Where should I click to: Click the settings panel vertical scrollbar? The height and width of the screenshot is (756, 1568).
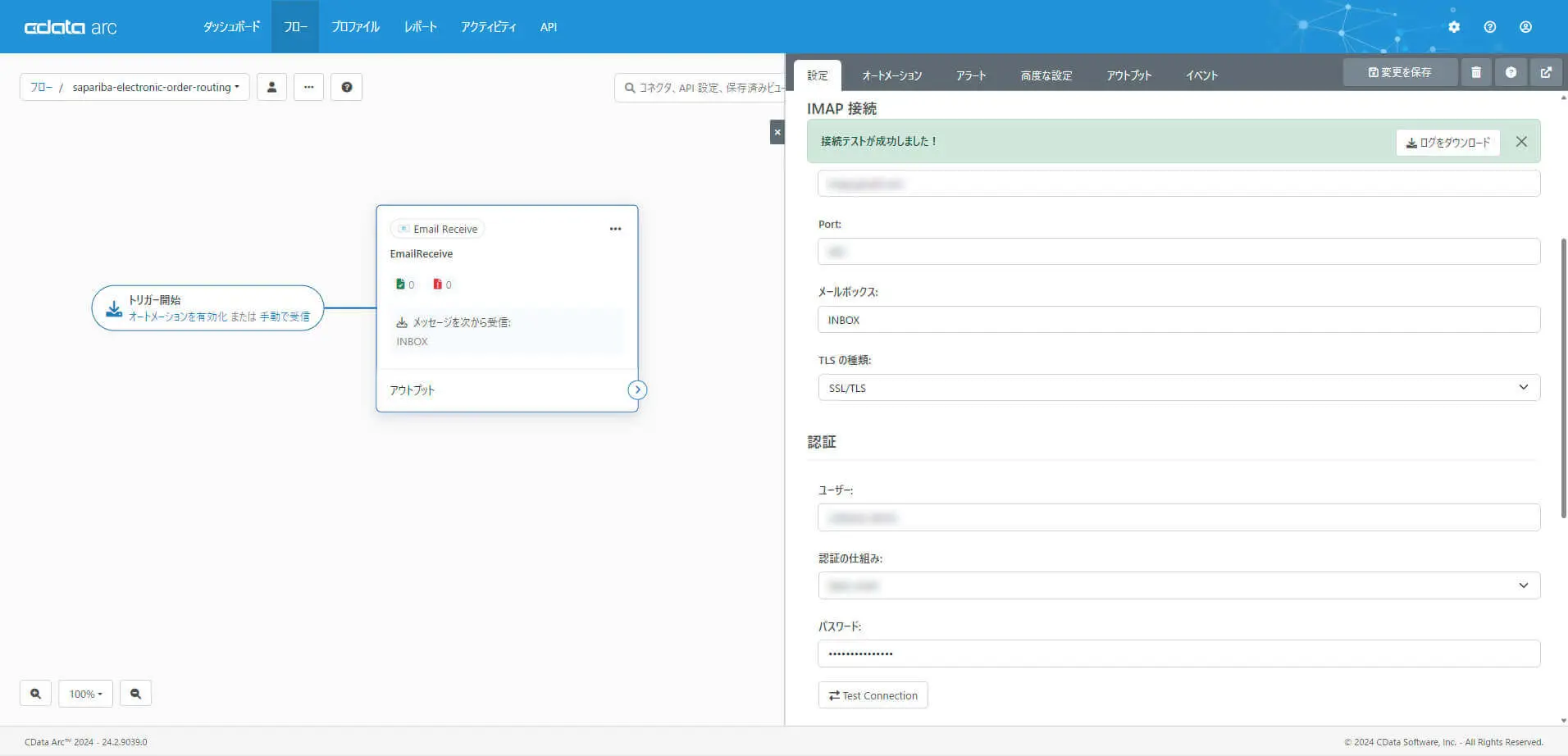1563,378
